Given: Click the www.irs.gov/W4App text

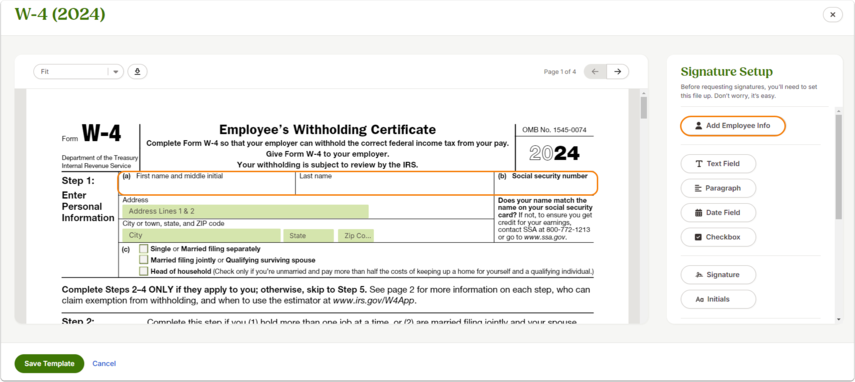Looking at the screenshot, I should [374, 300].
